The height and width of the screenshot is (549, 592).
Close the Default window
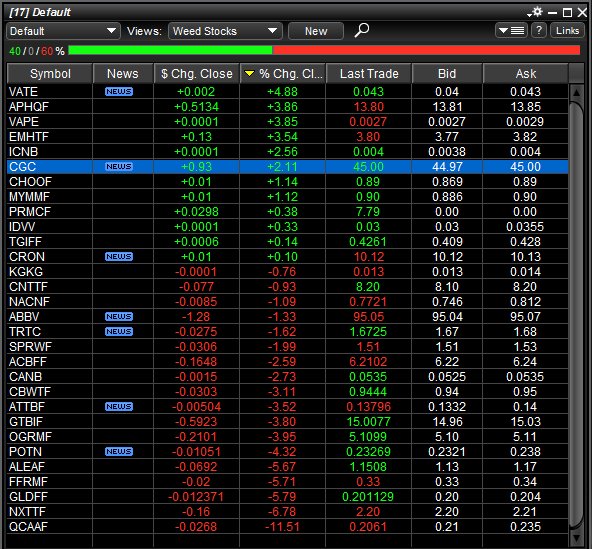[x=582, y=13]
